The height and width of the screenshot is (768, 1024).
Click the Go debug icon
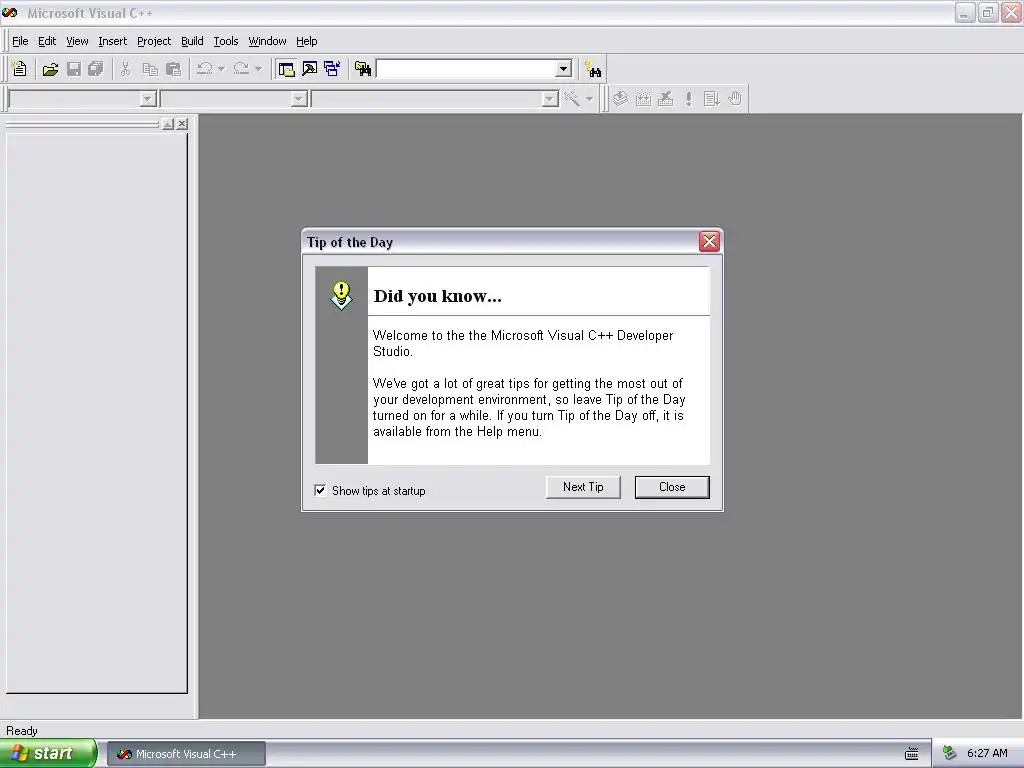tap(712, 99)
